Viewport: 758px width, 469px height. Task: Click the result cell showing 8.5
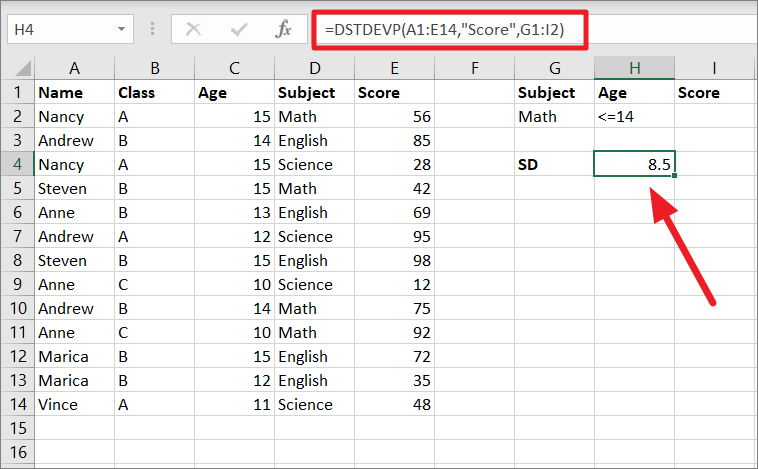[x=634, y=164]
